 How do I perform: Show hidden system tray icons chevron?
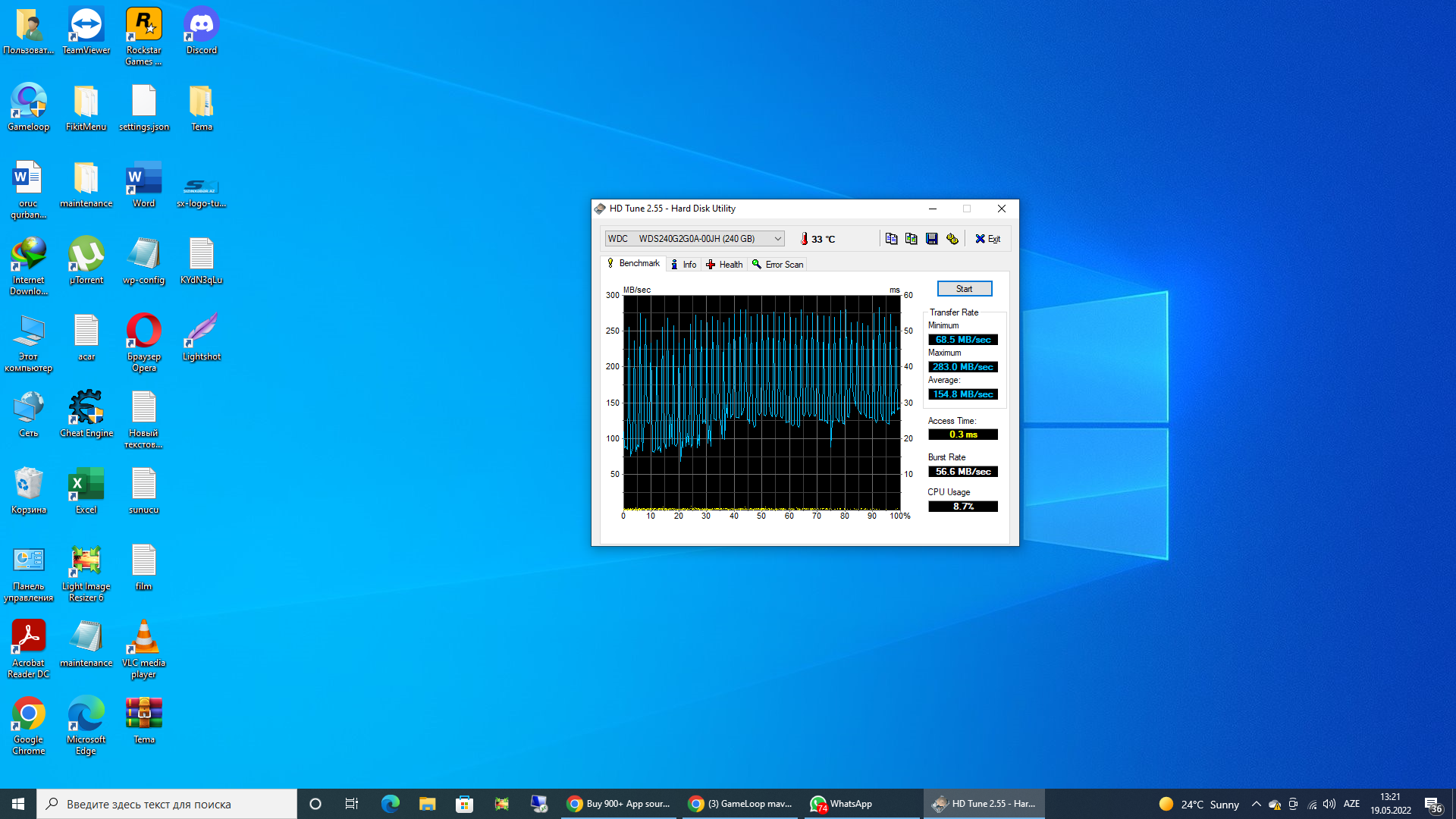[1256, 804]
